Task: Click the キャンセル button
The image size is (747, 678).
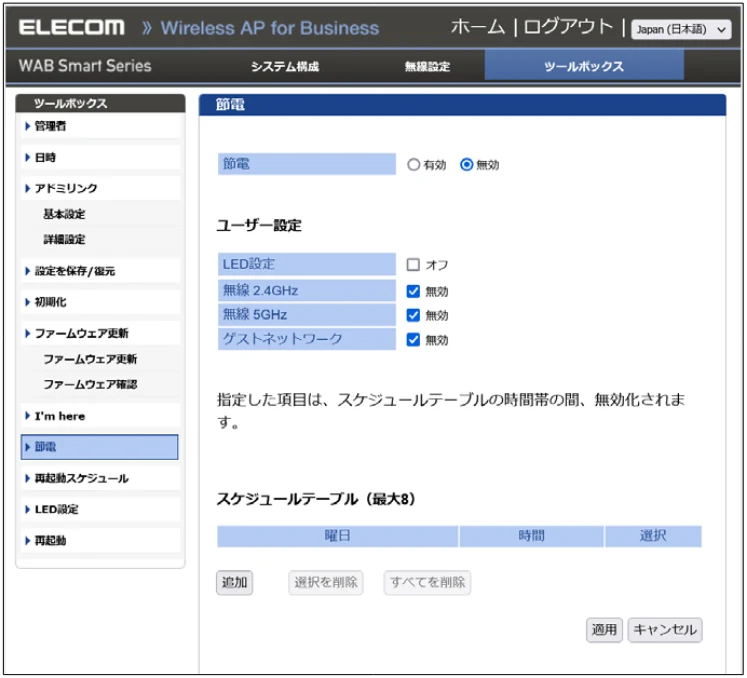Action: point(665,630)
